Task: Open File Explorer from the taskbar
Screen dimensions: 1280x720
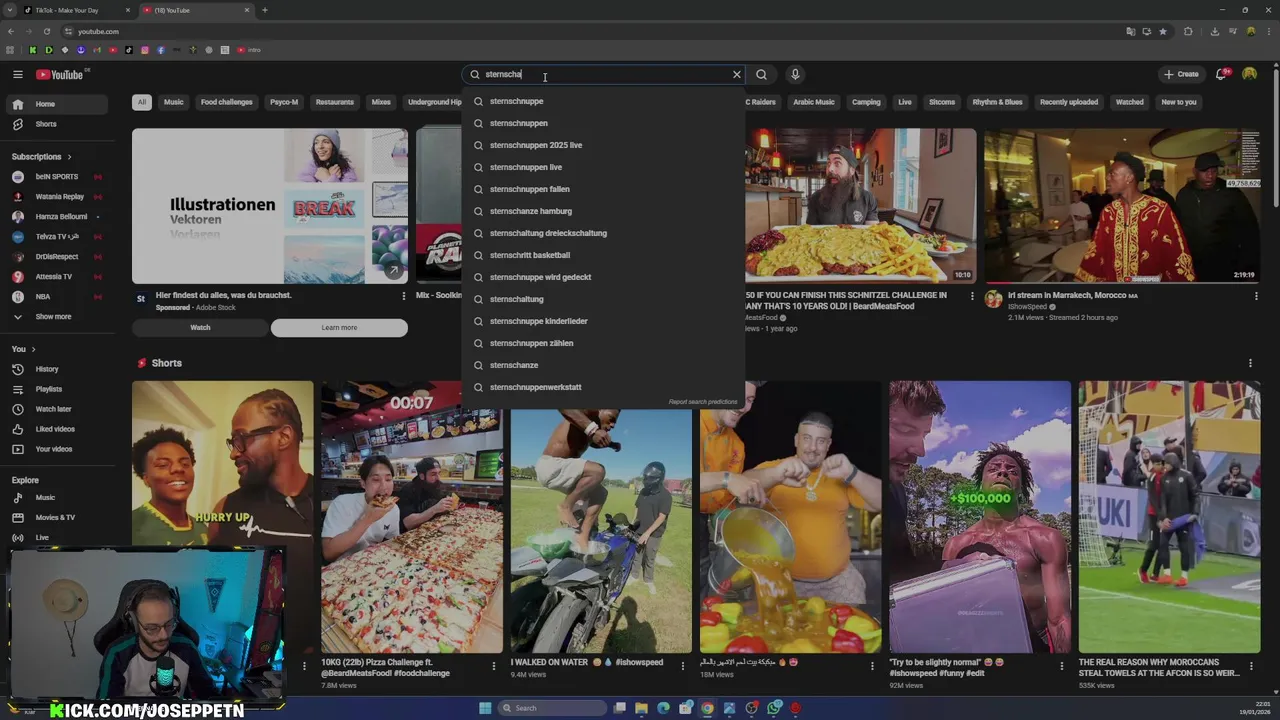Action: pos(642,708)
